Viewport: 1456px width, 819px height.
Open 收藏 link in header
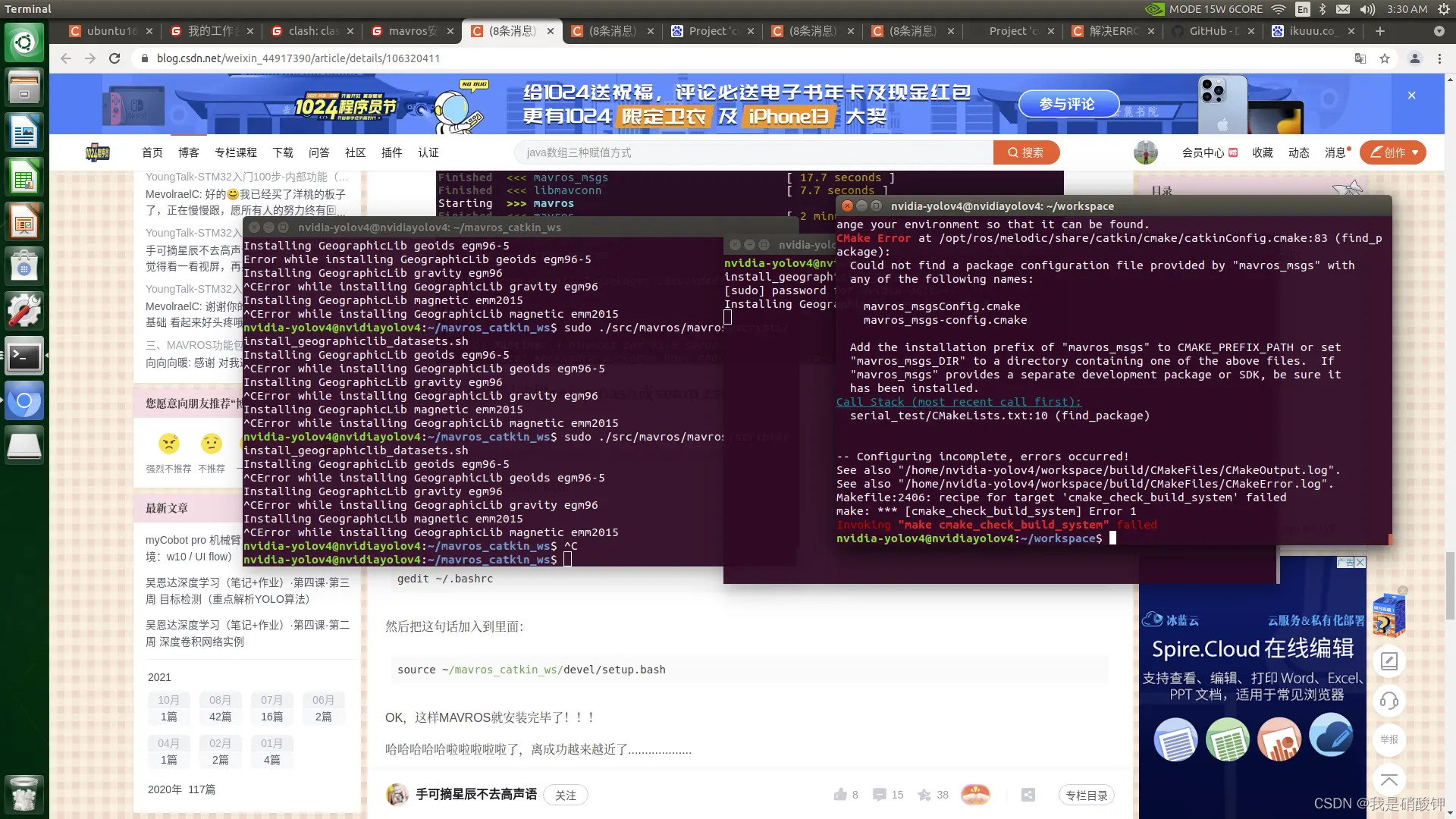pyautogui.click(x=1263, y=152)
